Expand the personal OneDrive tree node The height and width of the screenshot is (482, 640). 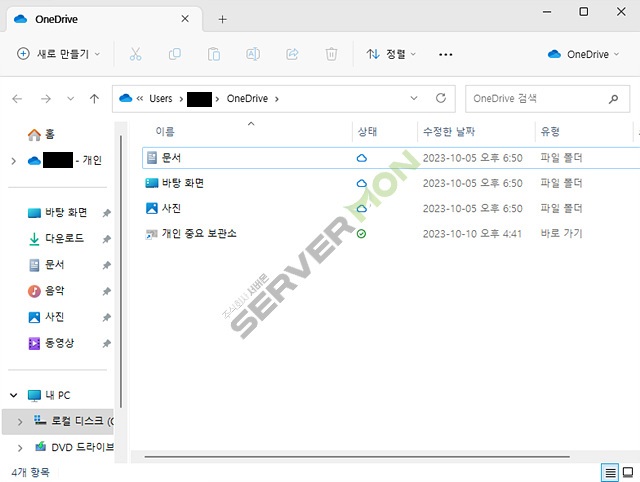coord(13,161)
